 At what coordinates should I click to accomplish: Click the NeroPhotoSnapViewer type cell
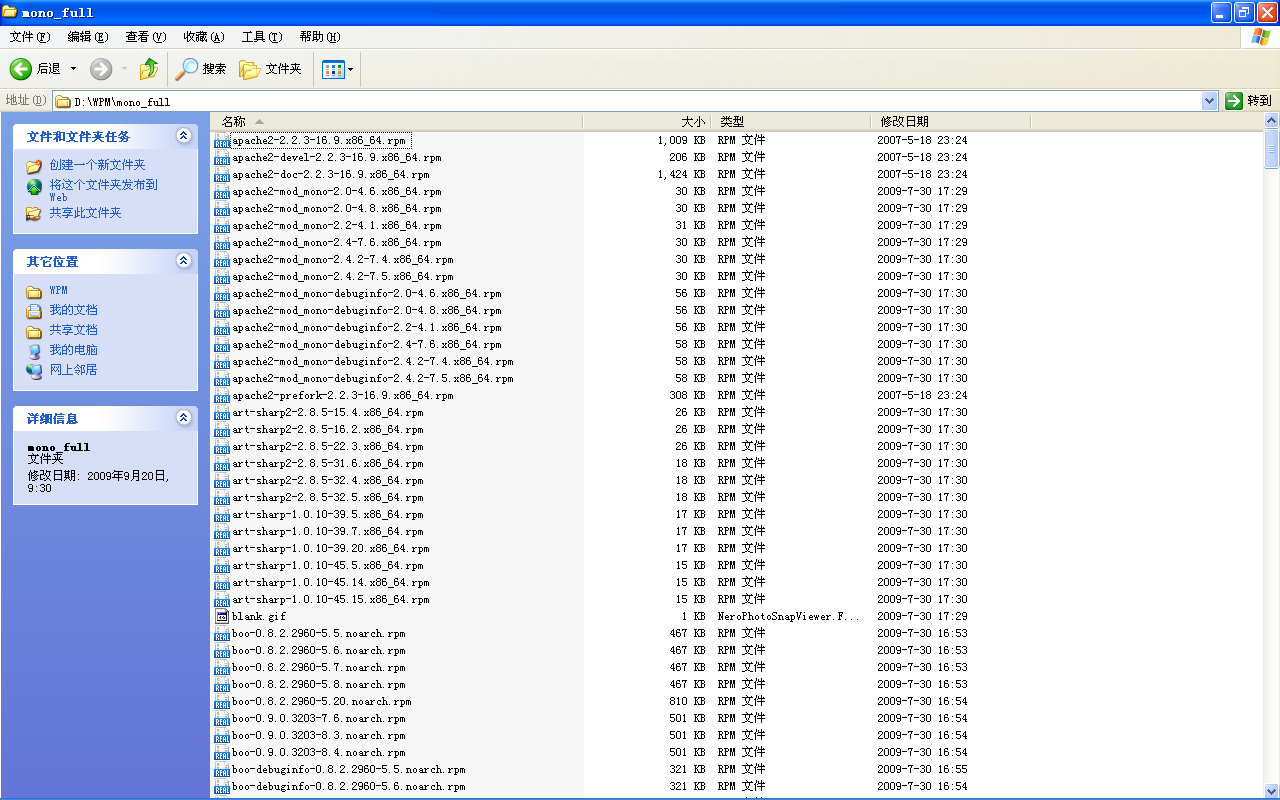point(788,617)
